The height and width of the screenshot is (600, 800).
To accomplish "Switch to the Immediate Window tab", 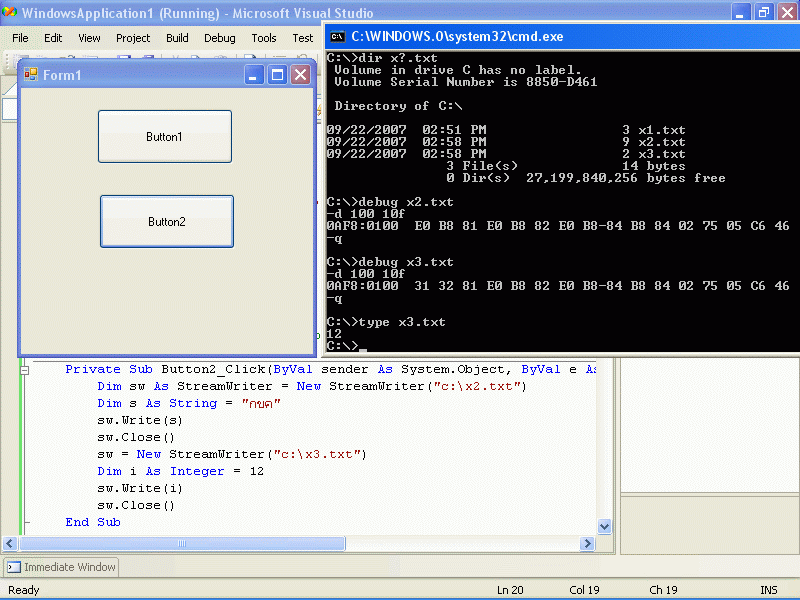I will [x=62, y=567].
